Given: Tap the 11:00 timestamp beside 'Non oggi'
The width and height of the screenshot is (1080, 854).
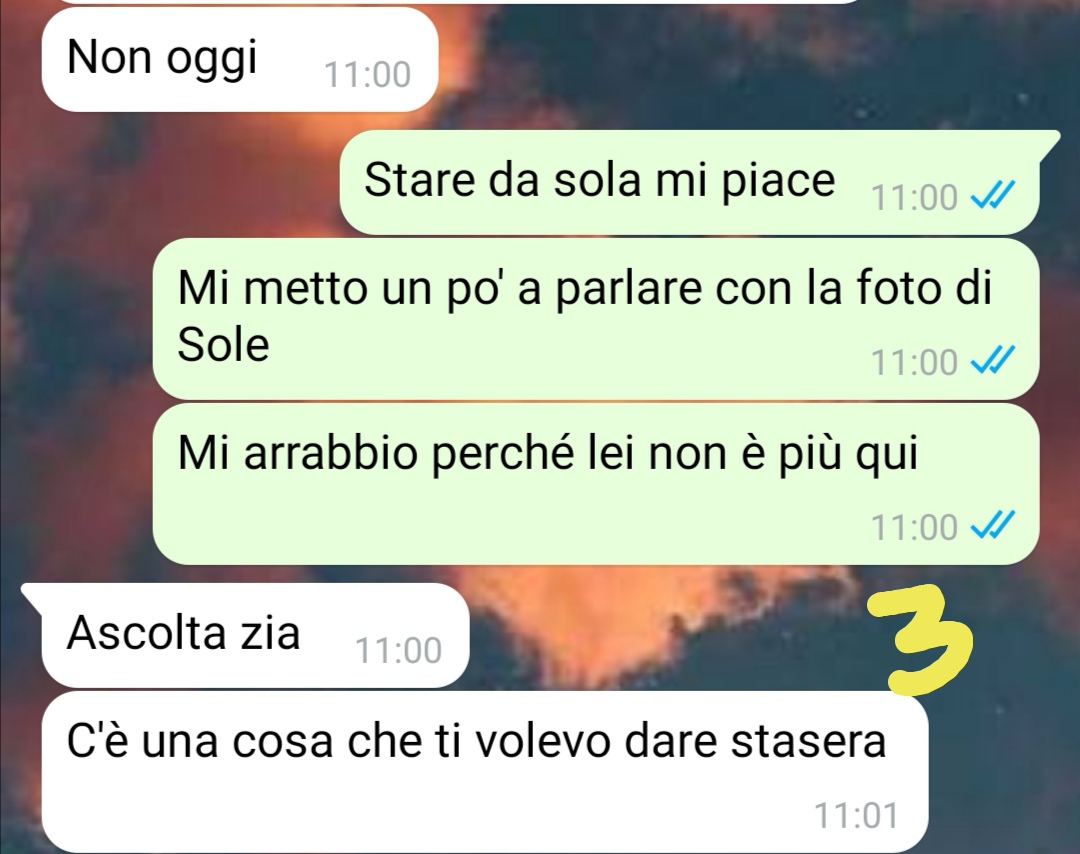Looking at the screenshot, I should [367, 74].
